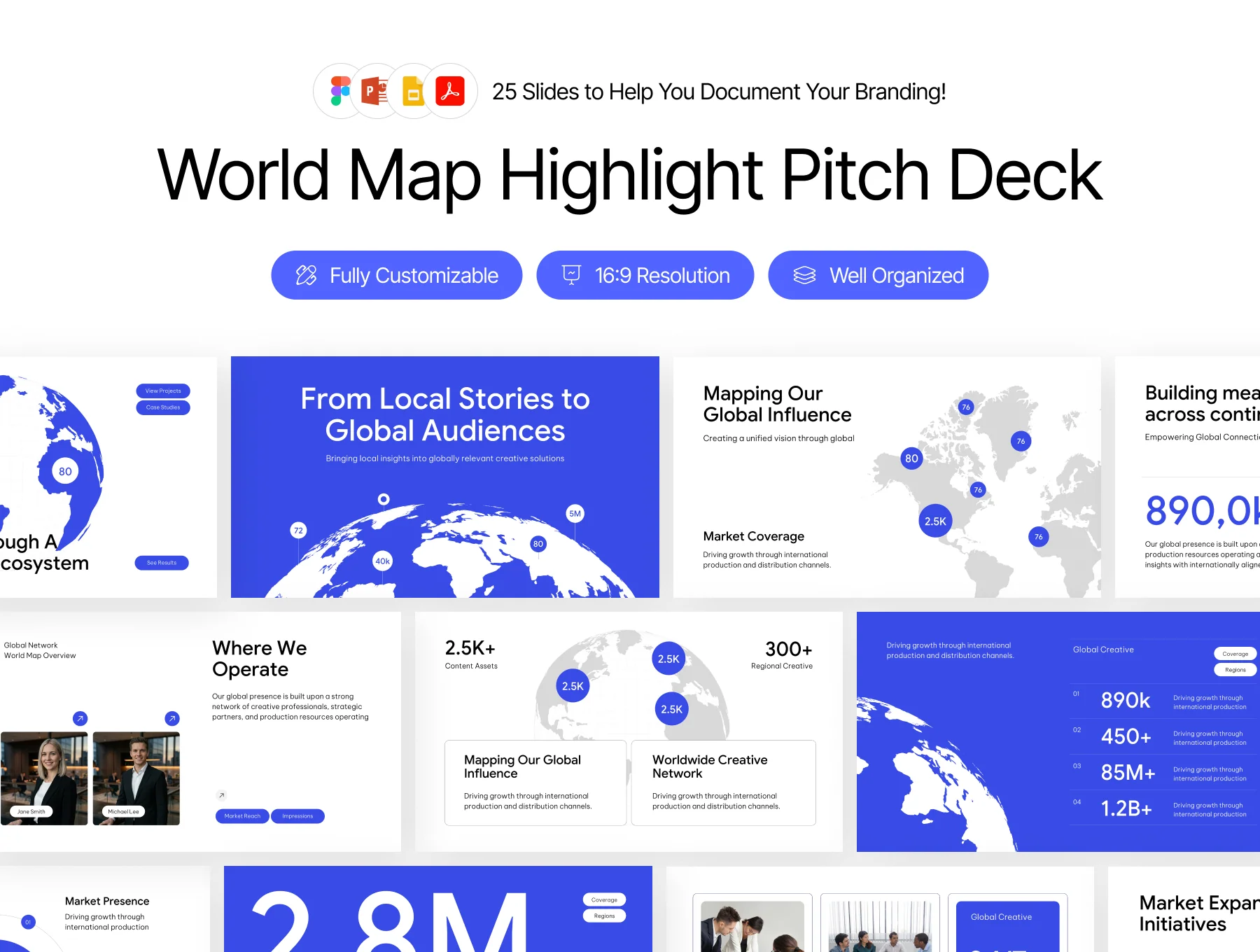Click the "85M+" statistic row
Image resolution: width=1260 pixels, height=952 pixels.
coord(1163,773)
